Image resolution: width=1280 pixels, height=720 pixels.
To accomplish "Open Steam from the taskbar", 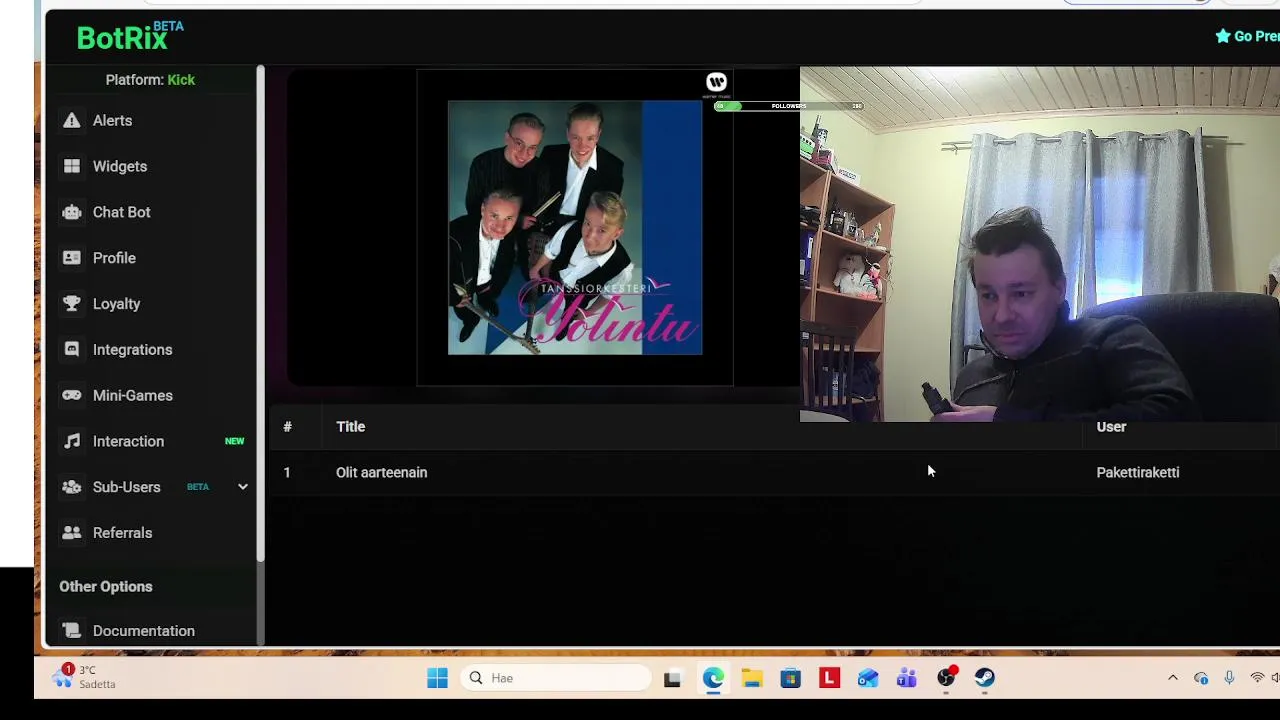I will point(985,678).
